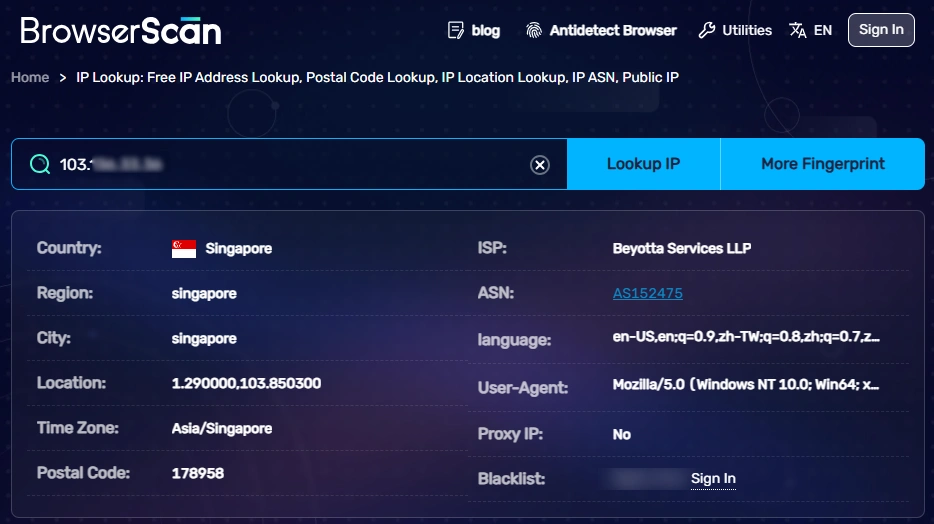
Task: Clear the IP input with the X icon
Action: pos(540,165)
